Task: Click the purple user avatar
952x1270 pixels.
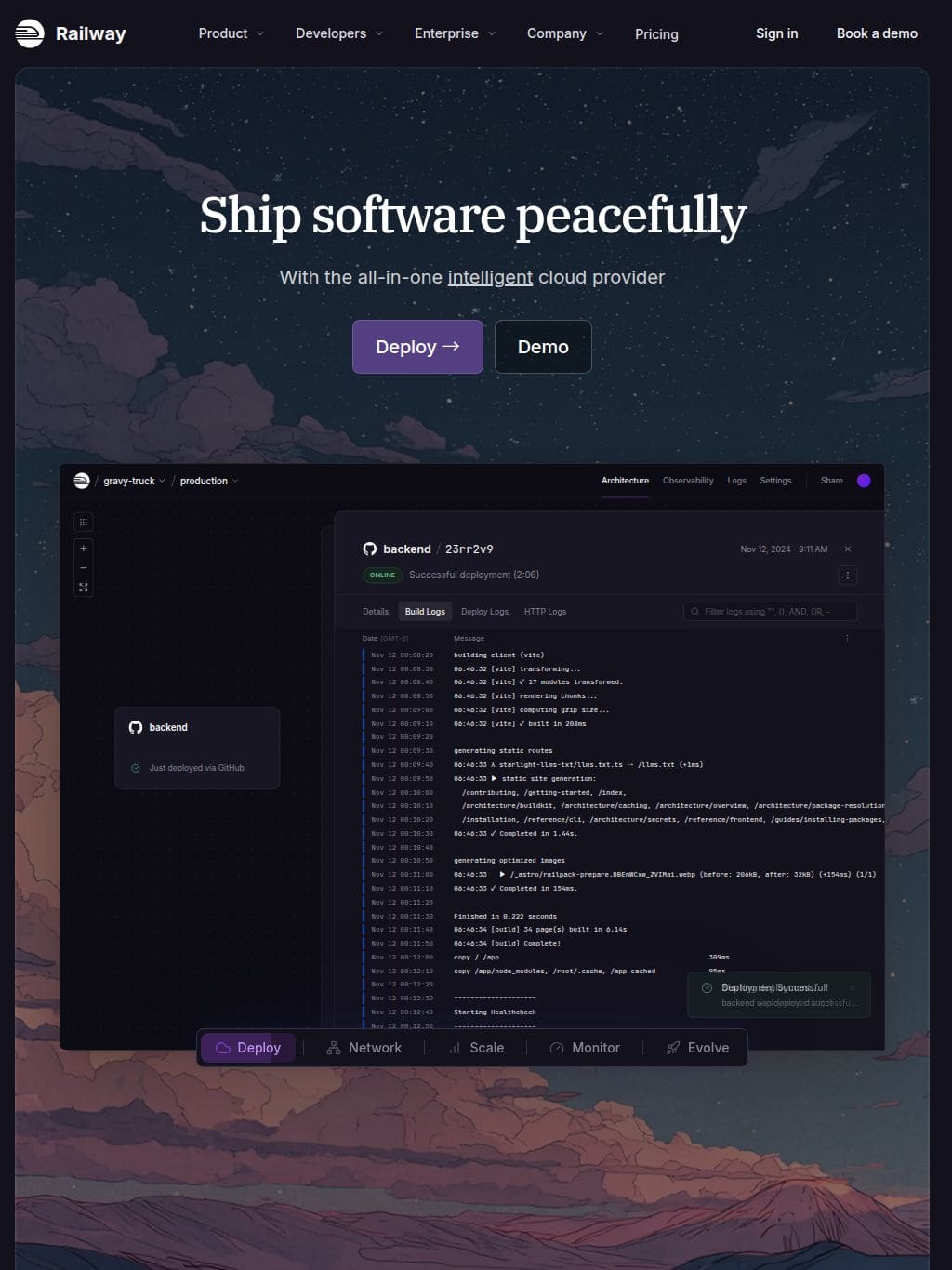Action: (x=864, y=481)
